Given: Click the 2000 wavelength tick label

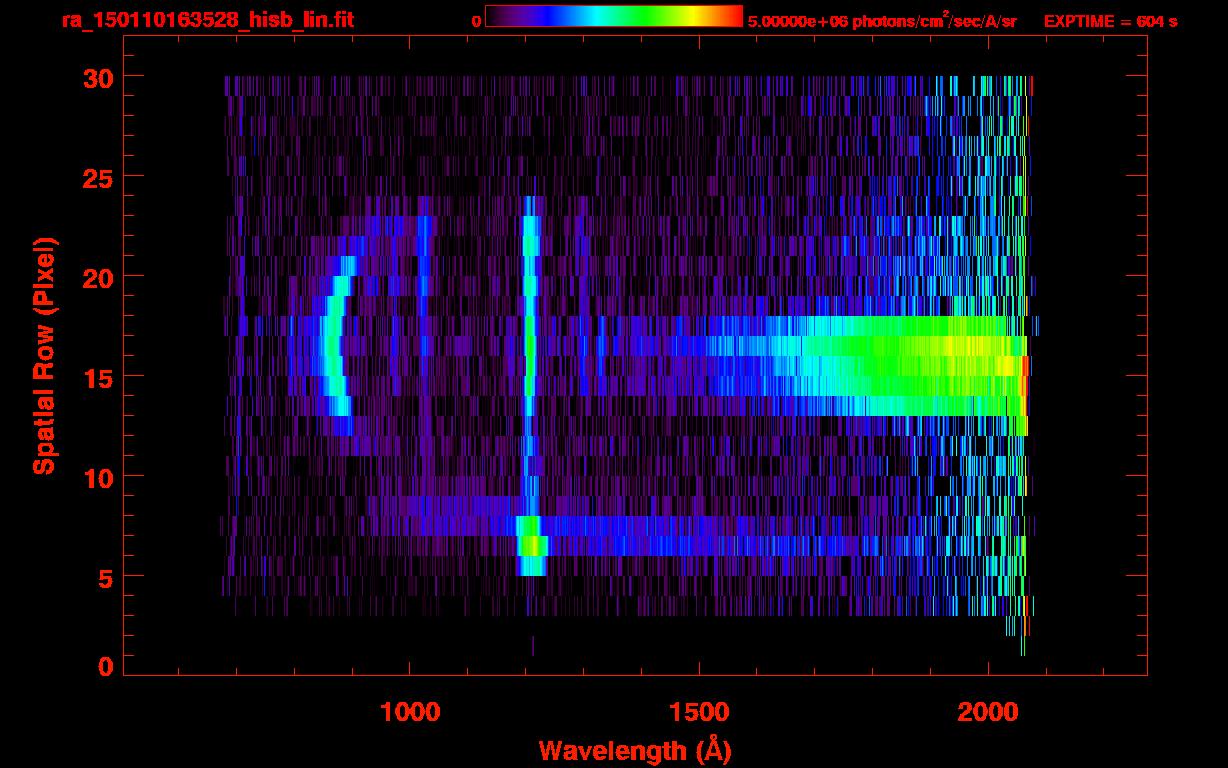Looking at the screenshot, I should [x=988, y=712].
